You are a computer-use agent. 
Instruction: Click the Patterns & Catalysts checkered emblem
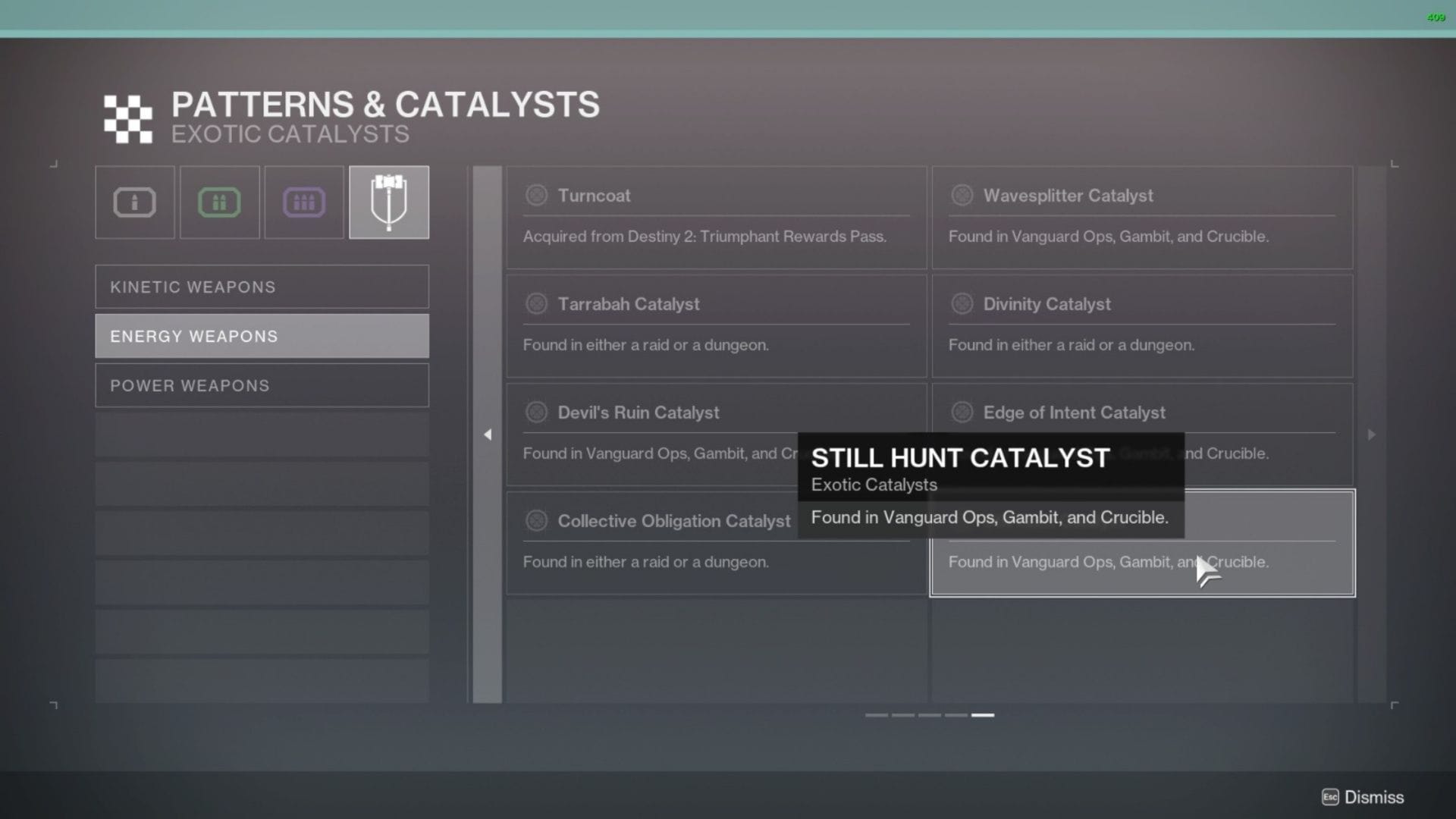coord(127,119)
